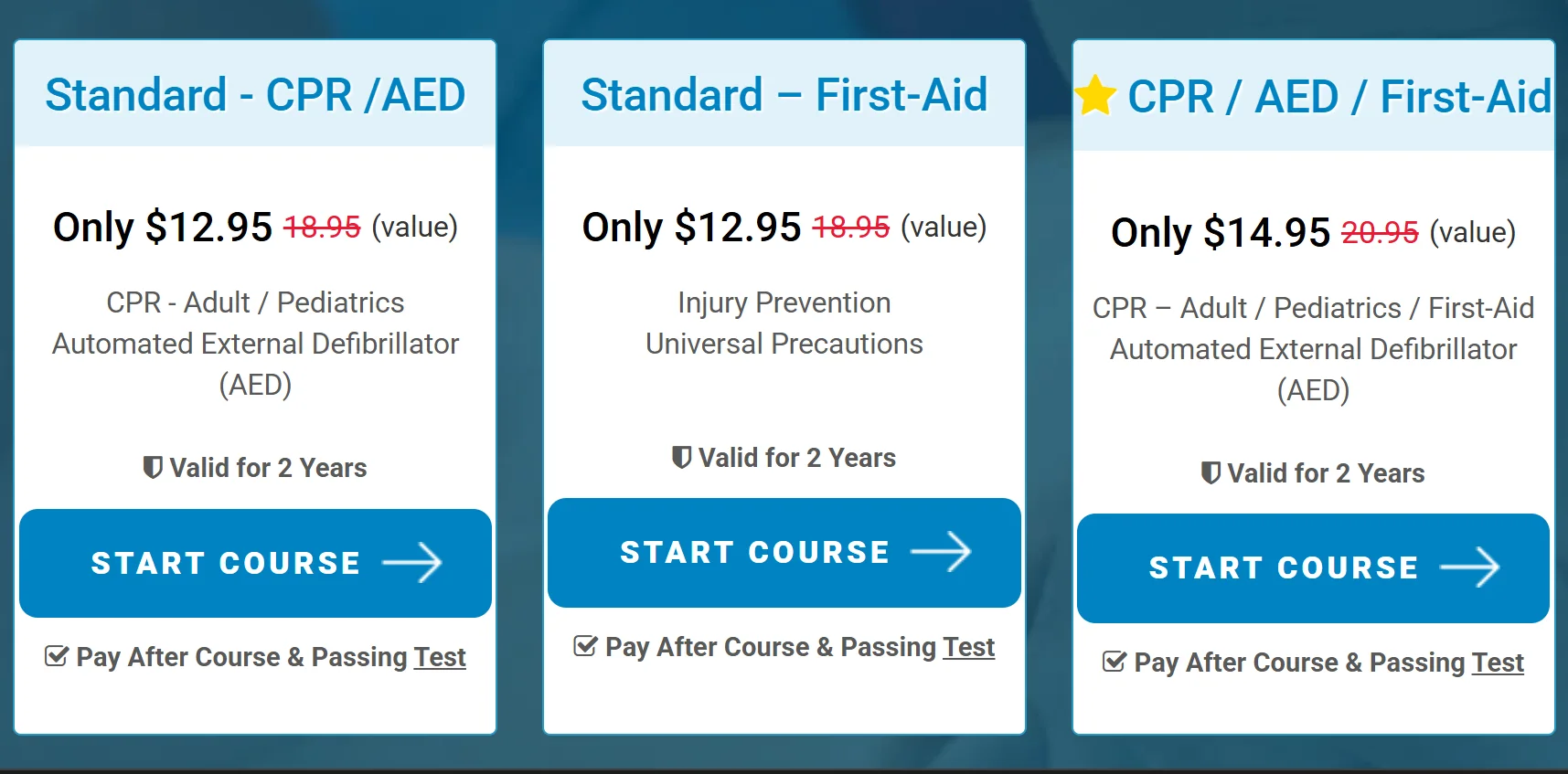Click the Standard – First-Aid card title
Screen dimensions: 1568x774
(x=784, y=95)
